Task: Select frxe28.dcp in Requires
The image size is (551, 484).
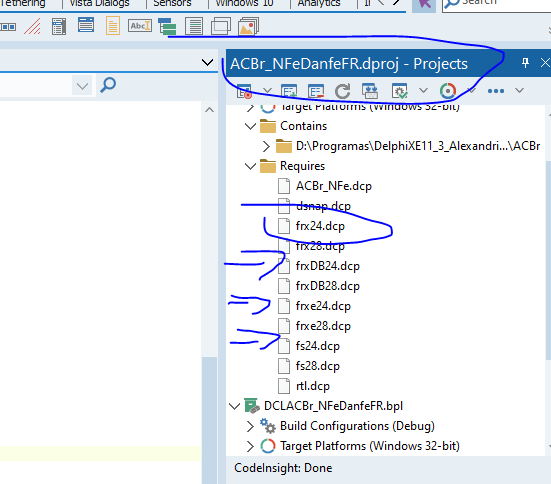Action: (x=323, y=326)
